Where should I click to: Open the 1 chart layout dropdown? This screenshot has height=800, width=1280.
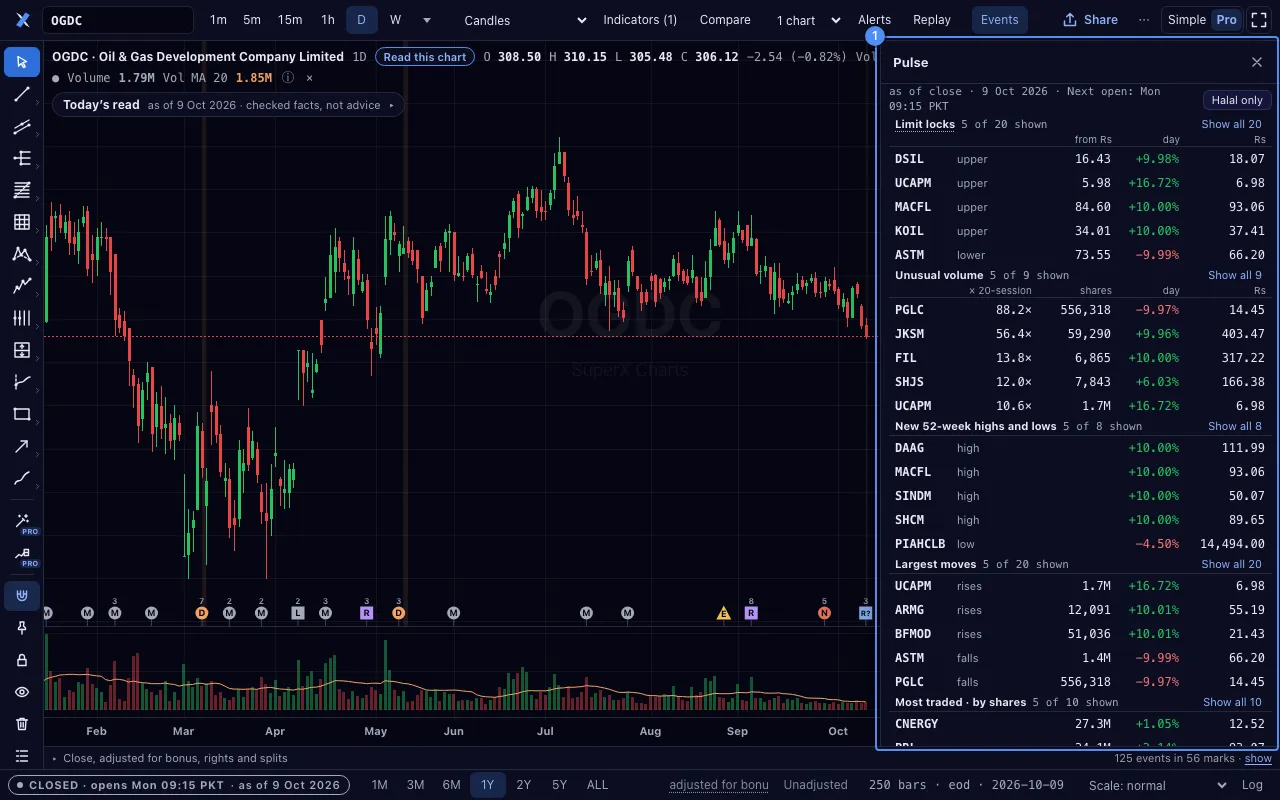(x=805, y=20)
